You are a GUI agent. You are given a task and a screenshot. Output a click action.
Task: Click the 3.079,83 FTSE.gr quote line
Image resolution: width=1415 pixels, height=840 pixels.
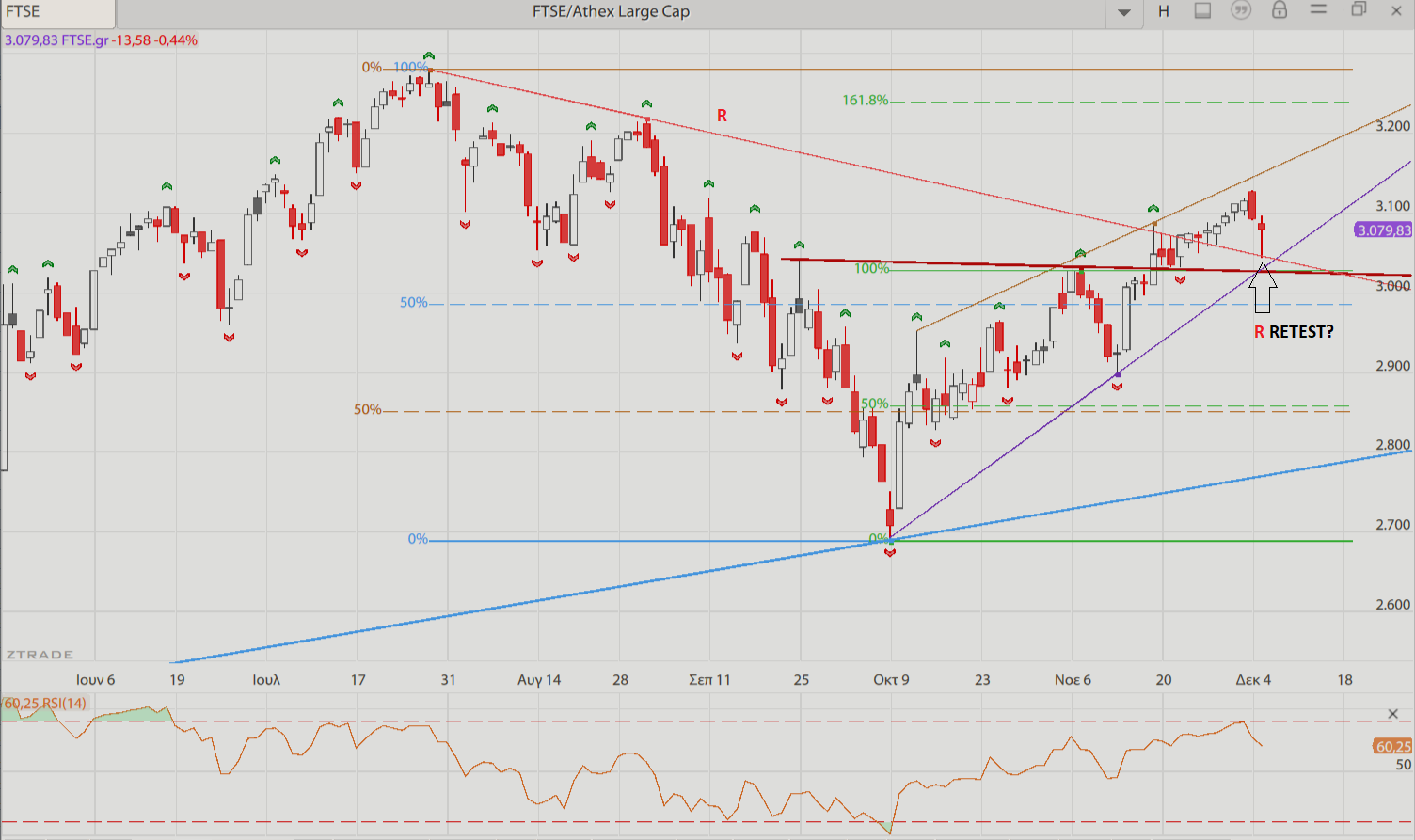101,40
